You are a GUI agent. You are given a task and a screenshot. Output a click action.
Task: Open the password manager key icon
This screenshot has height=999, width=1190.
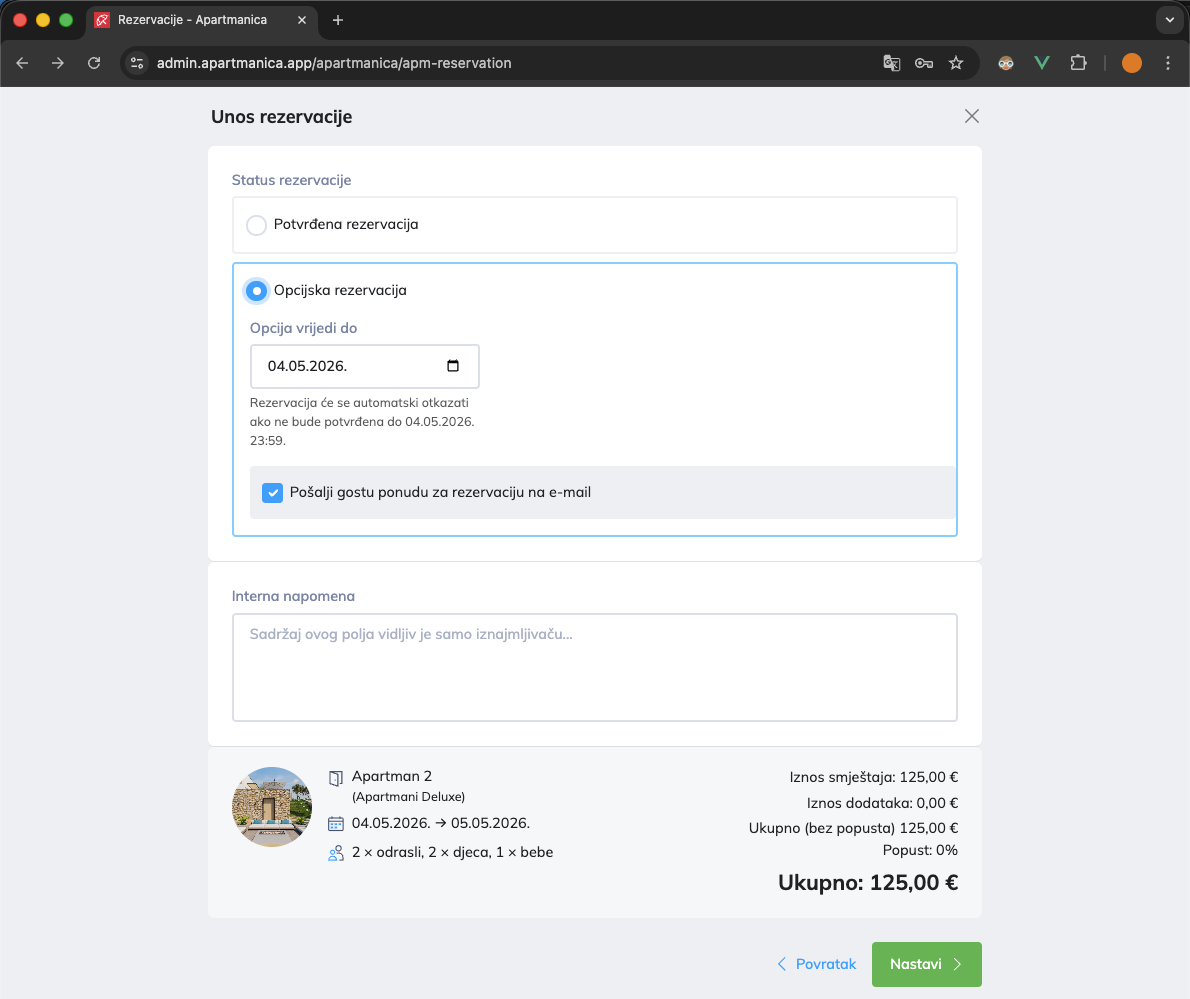(924, 63)
